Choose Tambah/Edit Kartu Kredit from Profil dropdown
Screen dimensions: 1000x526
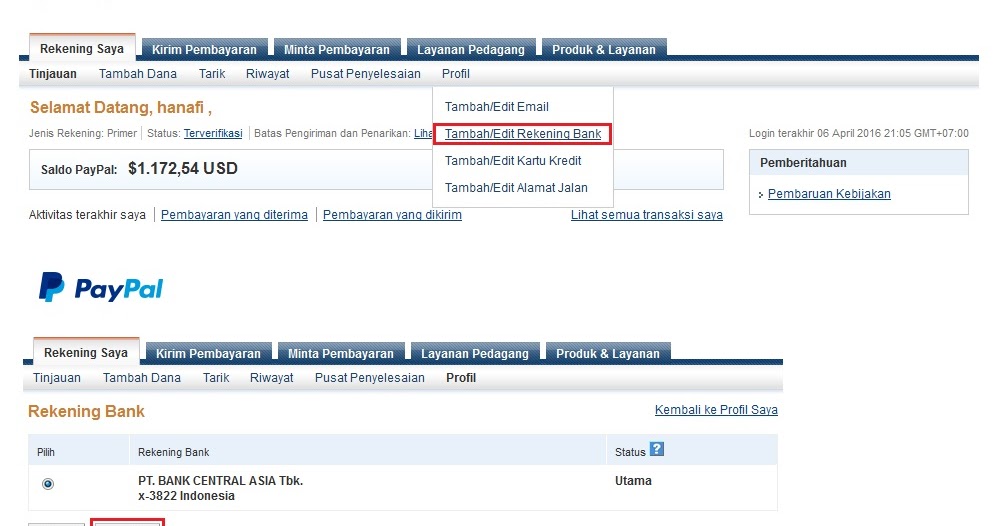click(x=513, y=161)
